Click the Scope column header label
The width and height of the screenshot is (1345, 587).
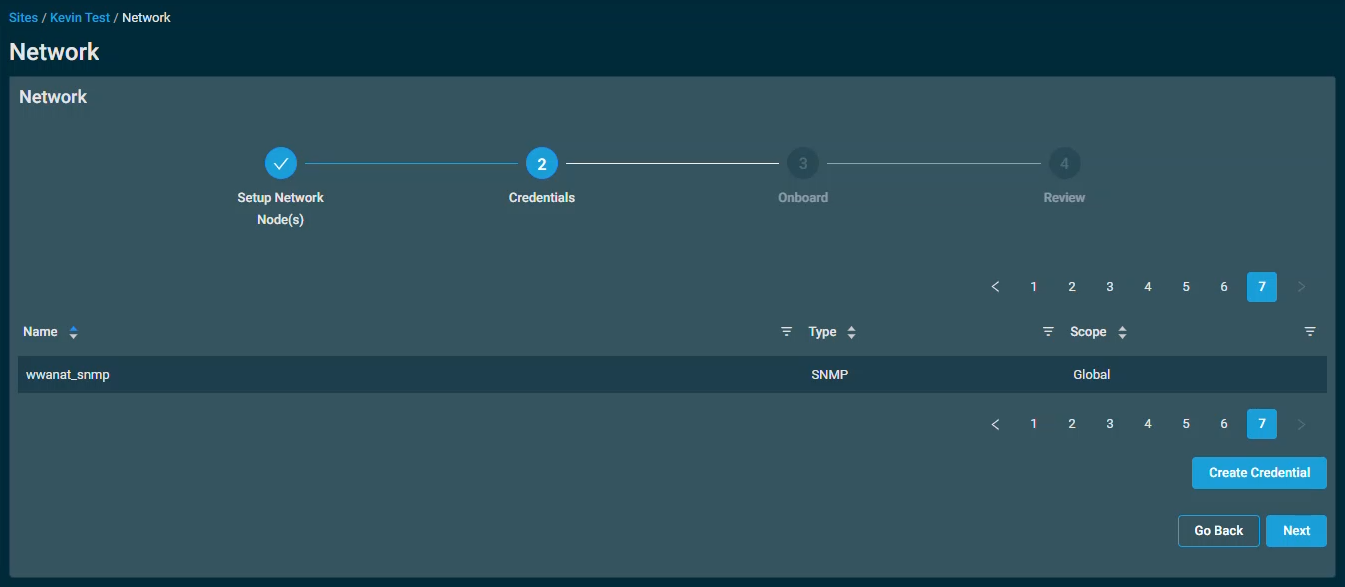1089,332
